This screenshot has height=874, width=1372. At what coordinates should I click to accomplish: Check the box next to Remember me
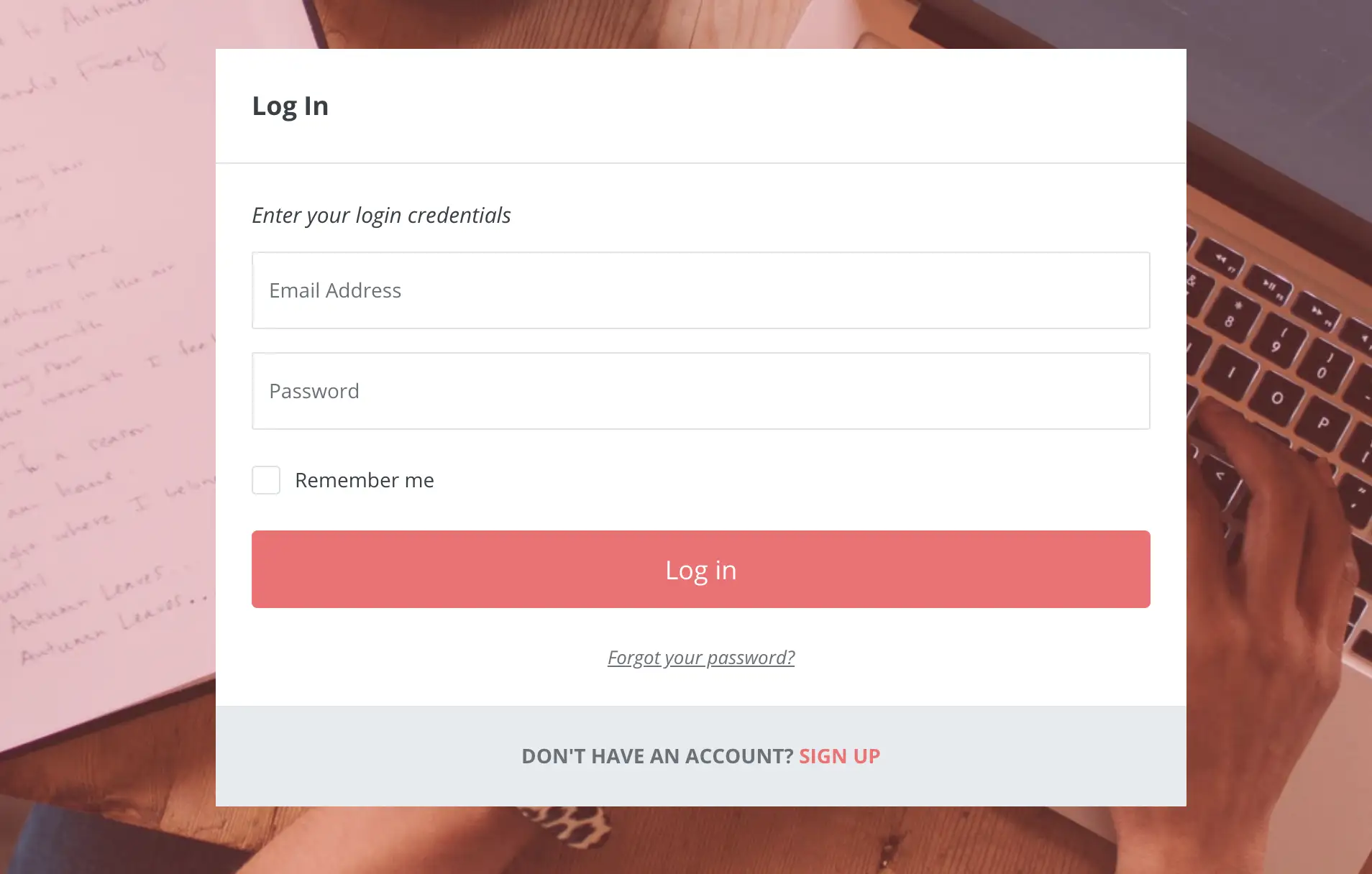(x=266, y=479)
